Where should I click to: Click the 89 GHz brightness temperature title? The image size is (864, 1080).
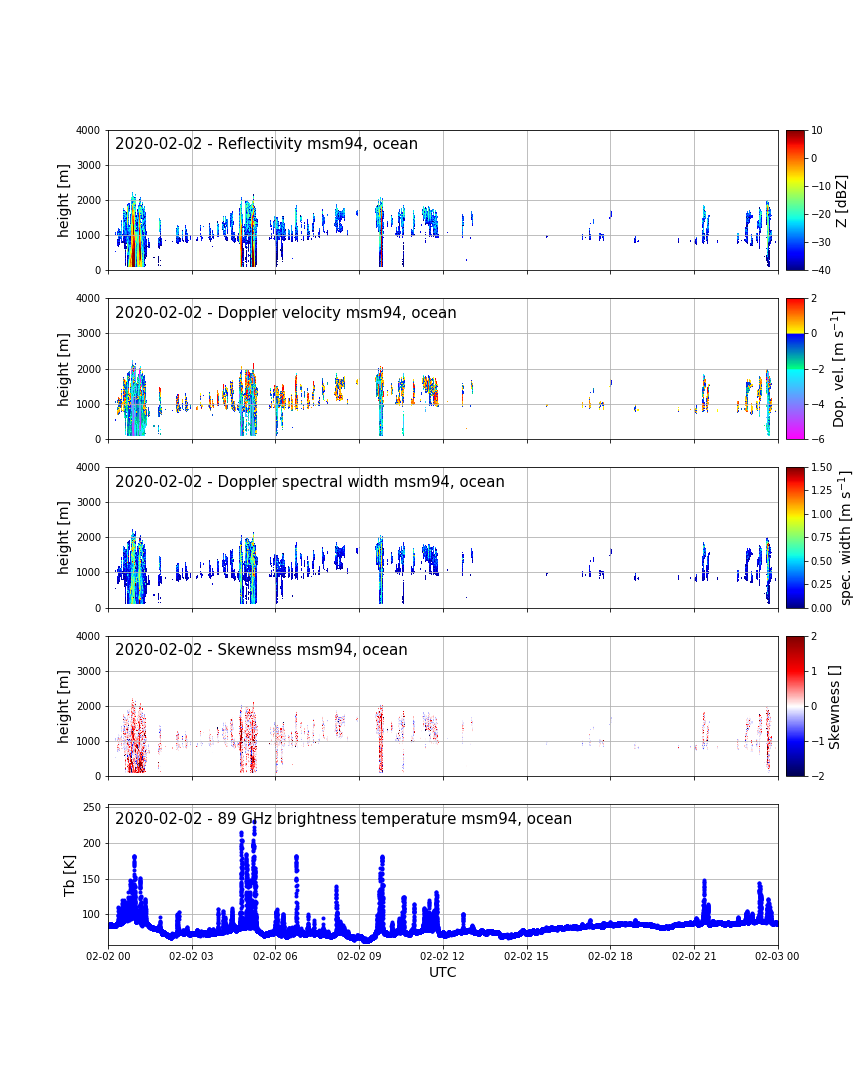343,819
